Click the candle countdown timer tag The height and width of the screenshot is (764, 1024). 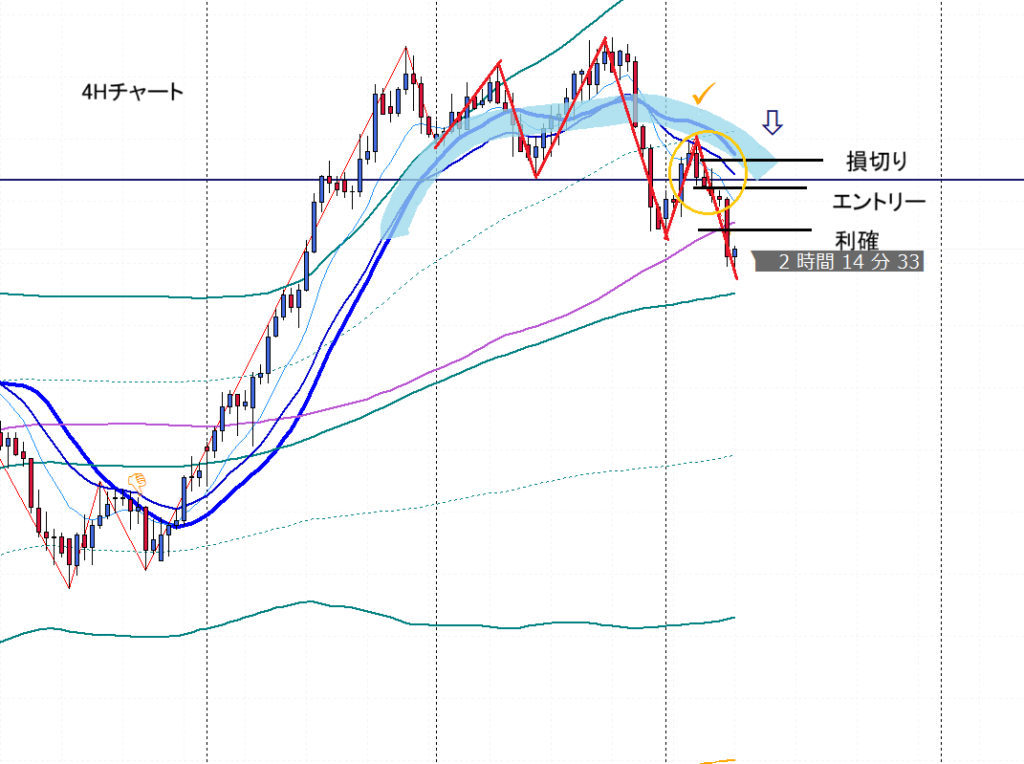tap(836, 263)
